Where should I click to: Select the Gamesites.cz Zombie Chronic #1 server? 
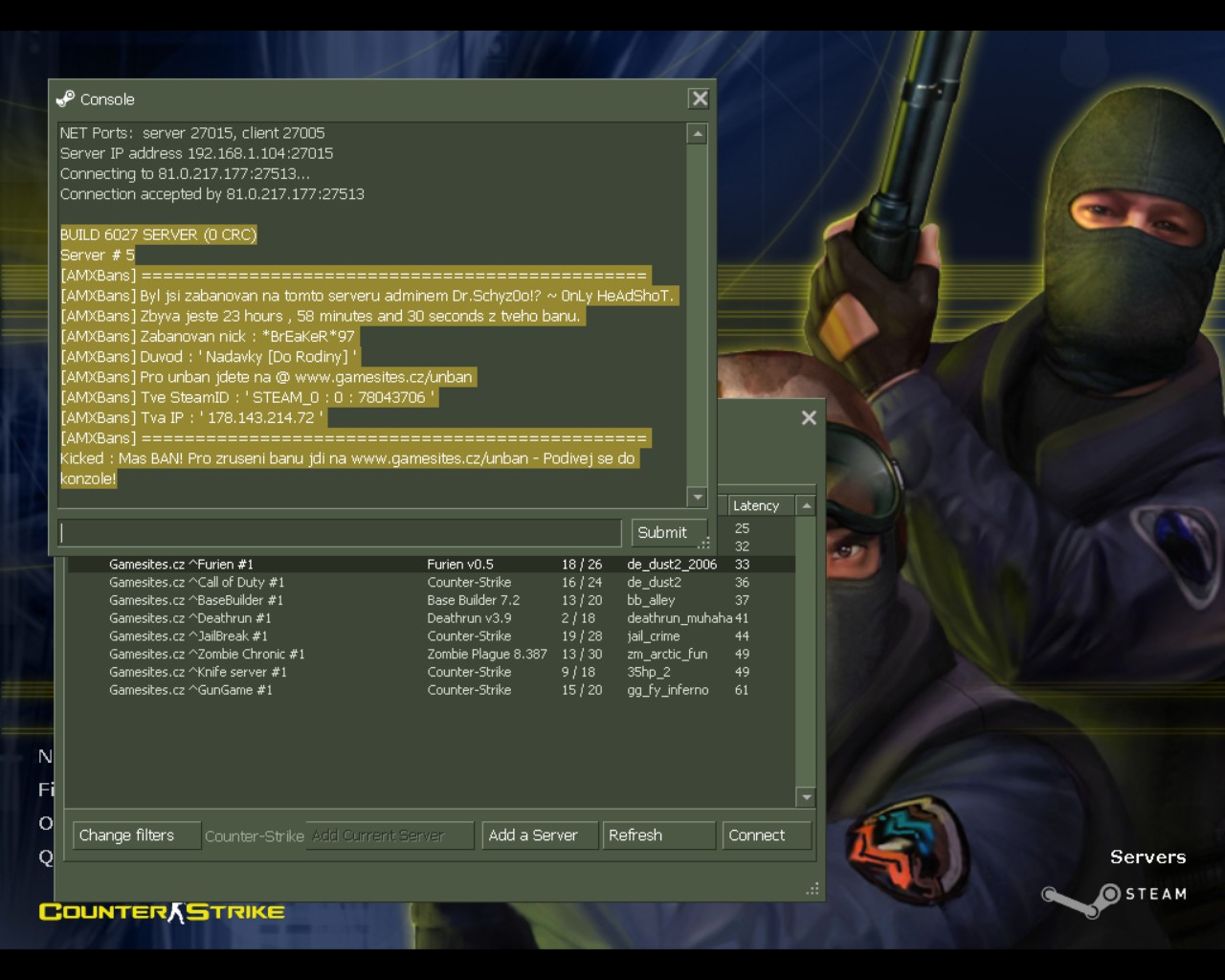tap(207, 655)
